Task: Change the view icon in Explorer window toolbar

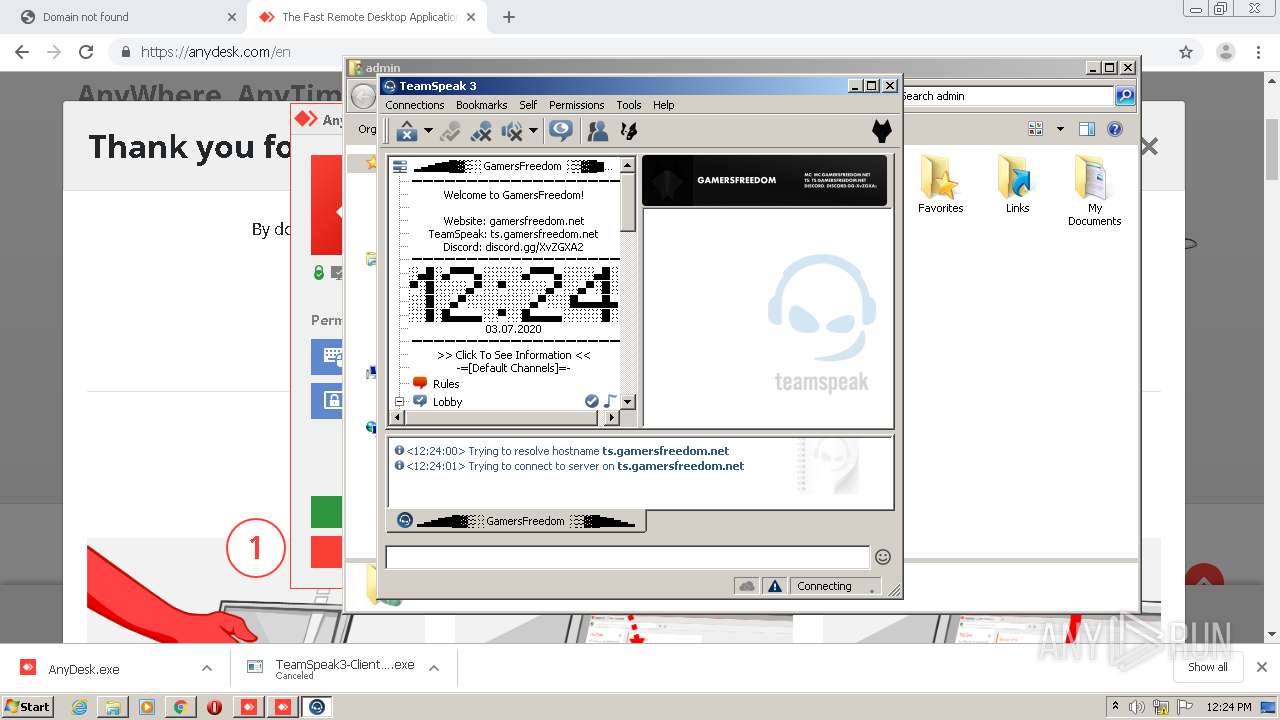Action: tap(1035, 129)
